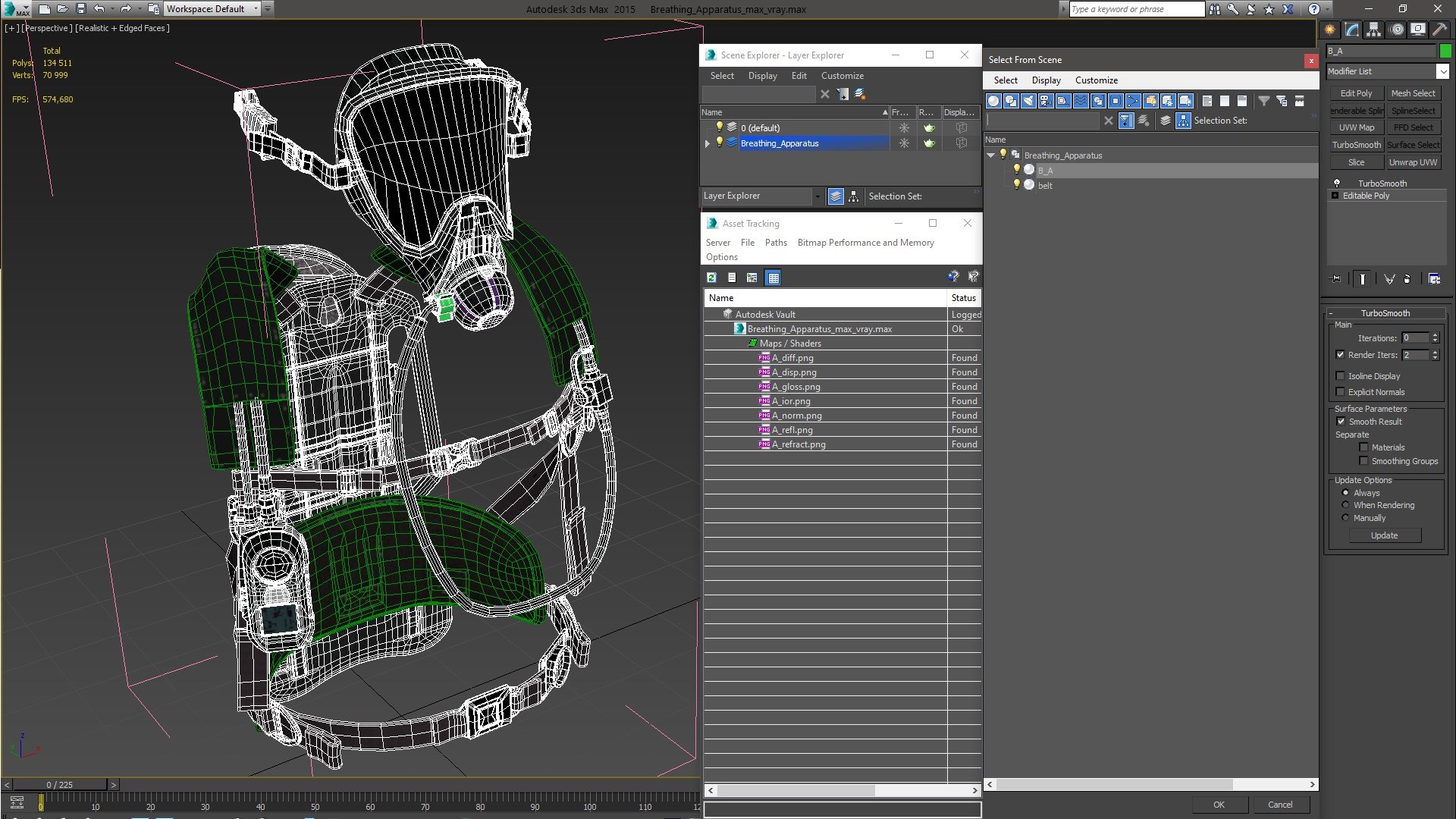Select the When Rendering radio option
This screenshot has width=1456, height=819.
coord(1346,505)
